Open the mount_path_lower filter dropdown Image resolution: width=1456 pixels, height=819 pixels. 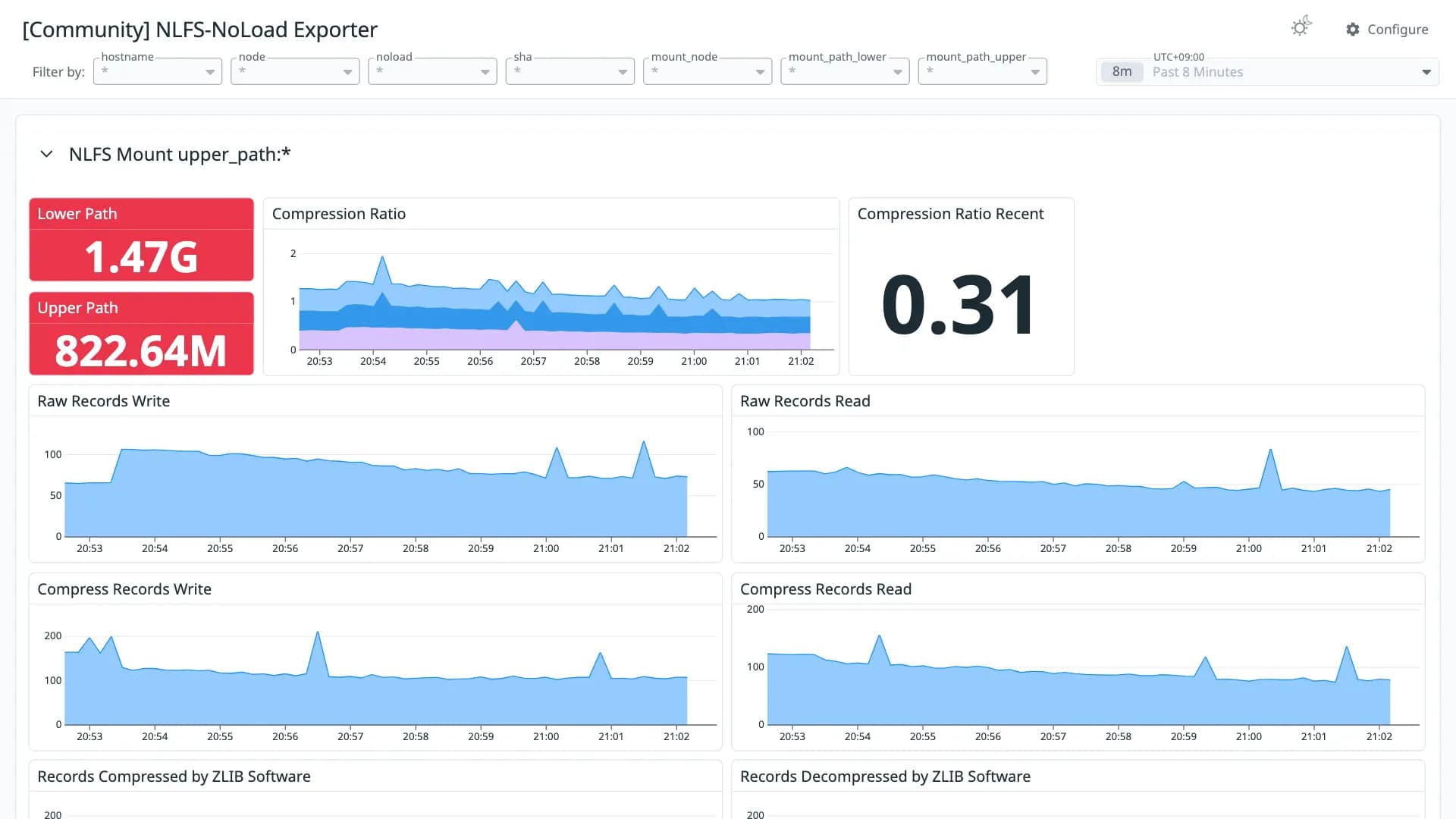click(x=845, y=71)
